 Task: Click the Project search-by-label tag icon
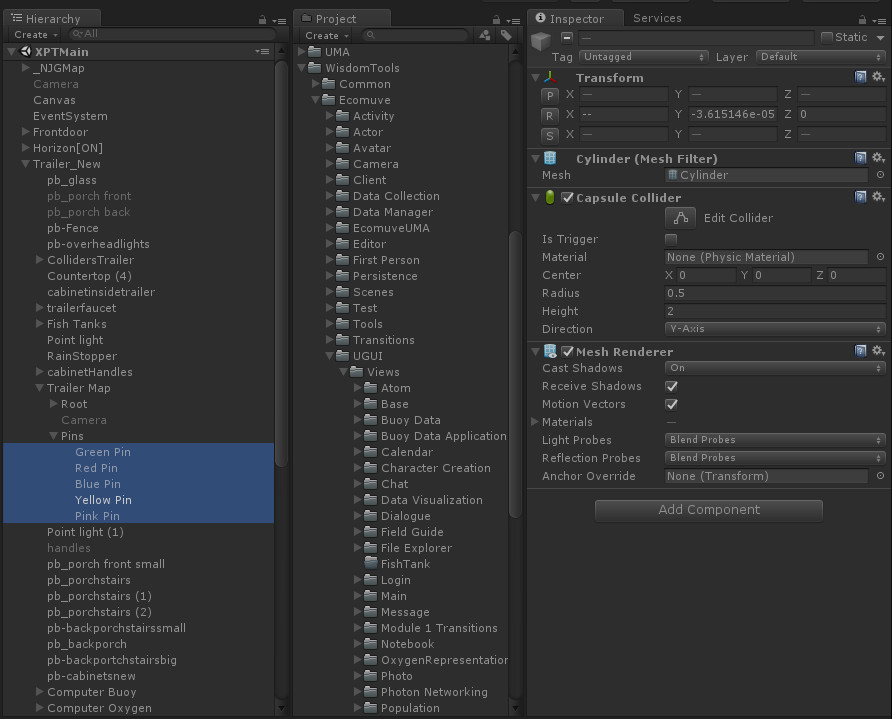coord(506,35)
